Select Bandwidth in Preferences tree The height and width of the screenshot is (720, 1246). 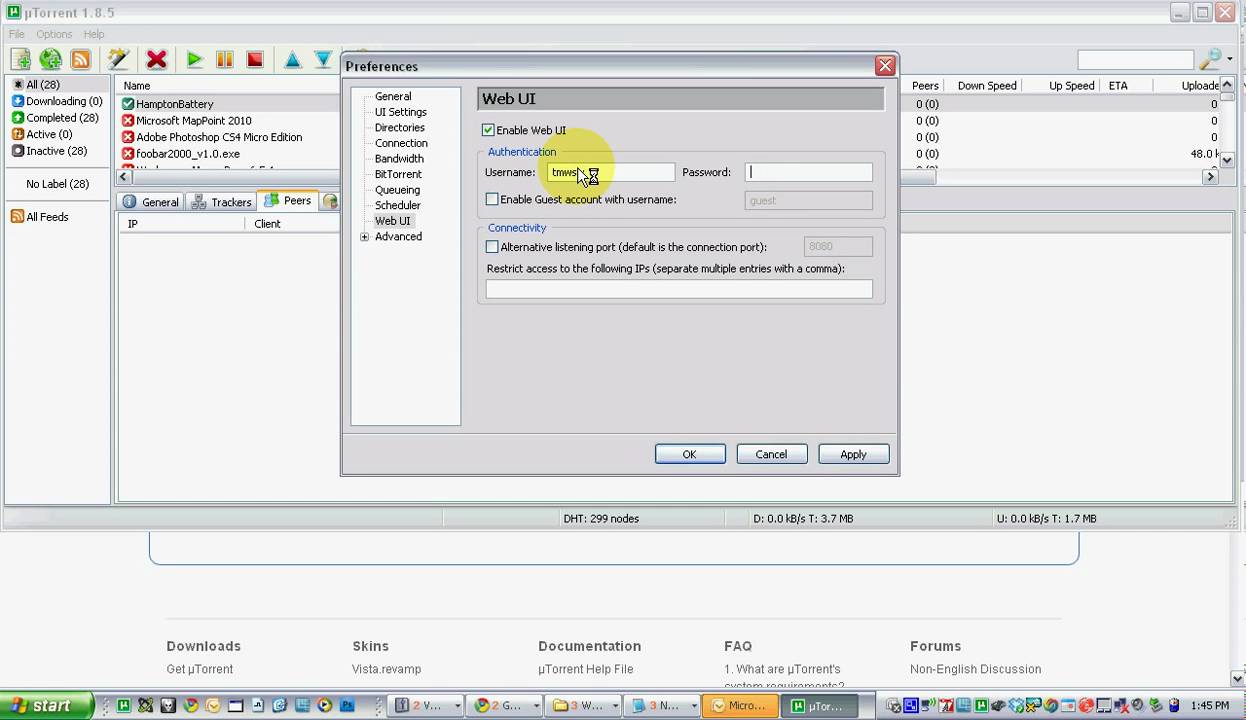(399, 159)
